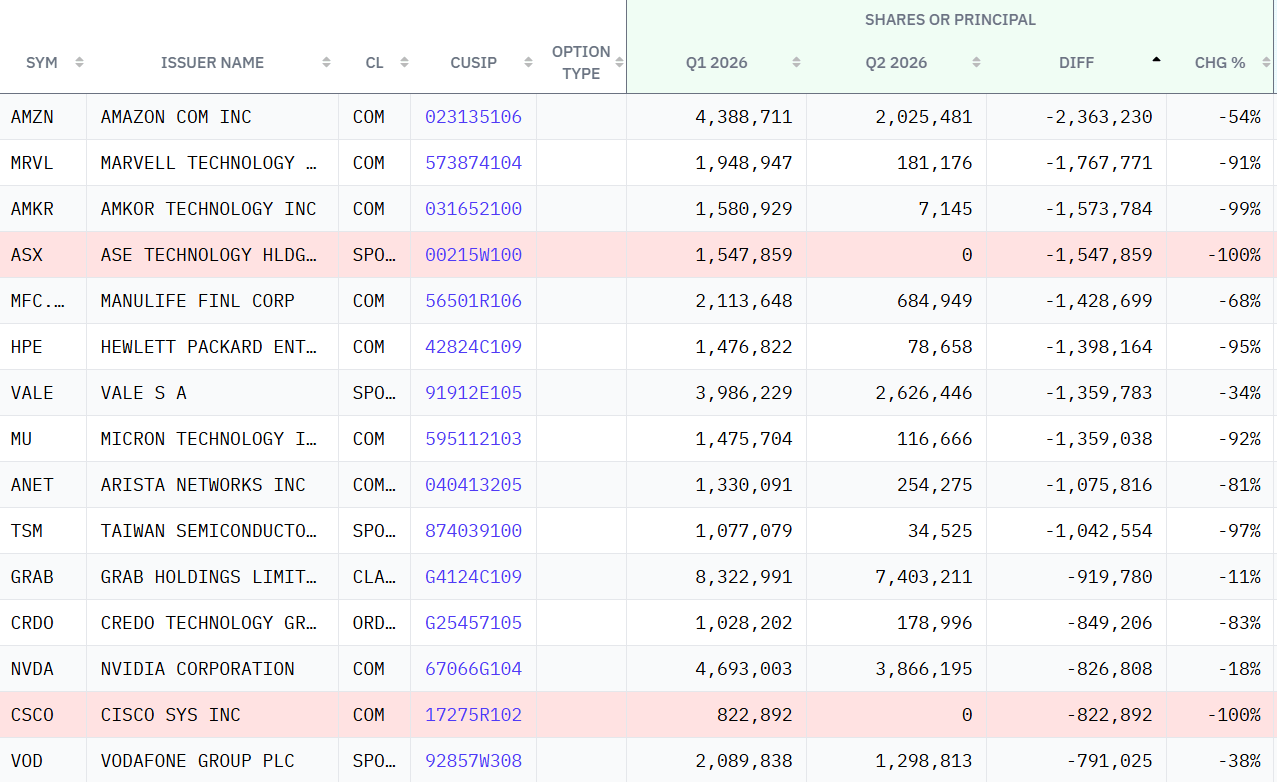Select the TSM symbol cell
The width and height of the screenshot is (1277, 782).
43,531
